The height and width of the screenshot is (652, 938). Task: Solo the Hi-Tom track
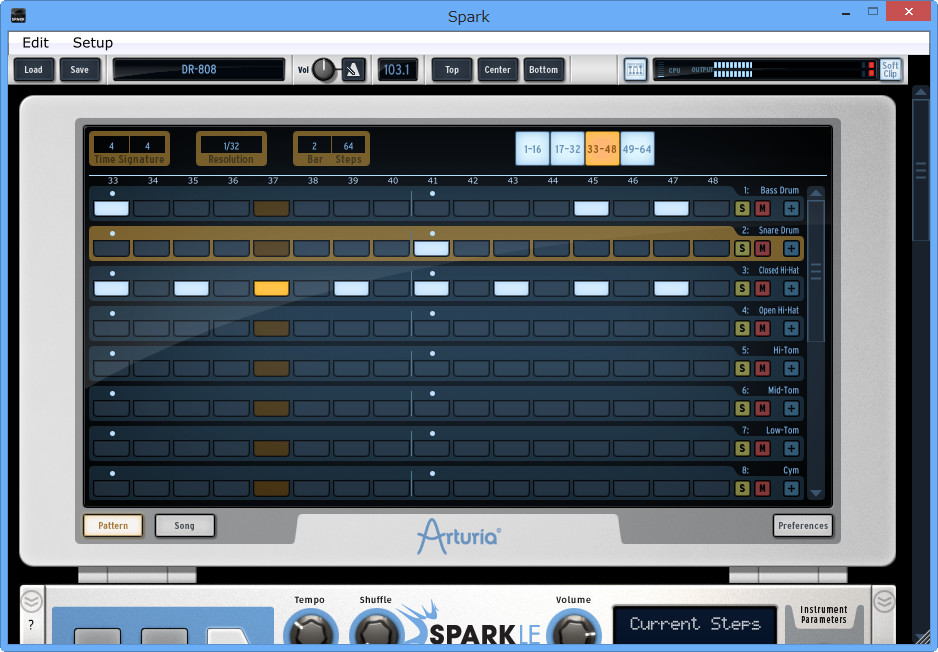click(x=742, y=368)
